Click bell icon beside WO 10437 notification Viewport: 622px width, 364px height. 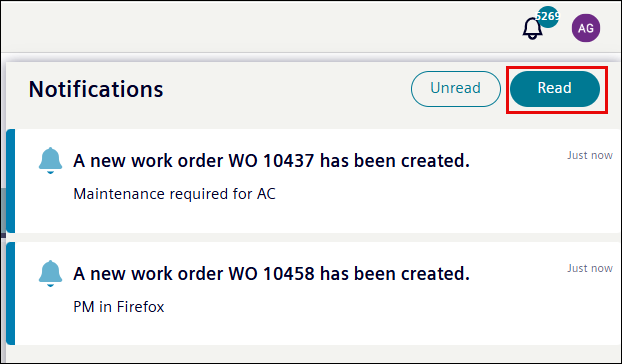coord(50,161)
